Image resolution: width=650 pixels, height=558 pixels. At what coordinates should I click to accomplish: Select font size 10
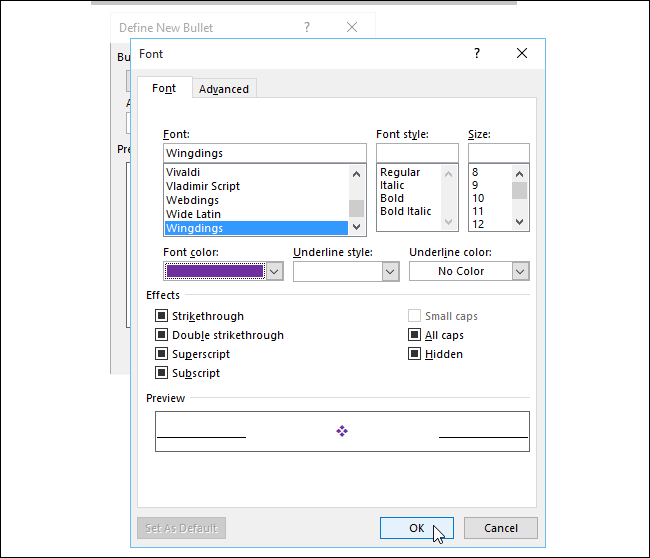(x=478, y=198)
